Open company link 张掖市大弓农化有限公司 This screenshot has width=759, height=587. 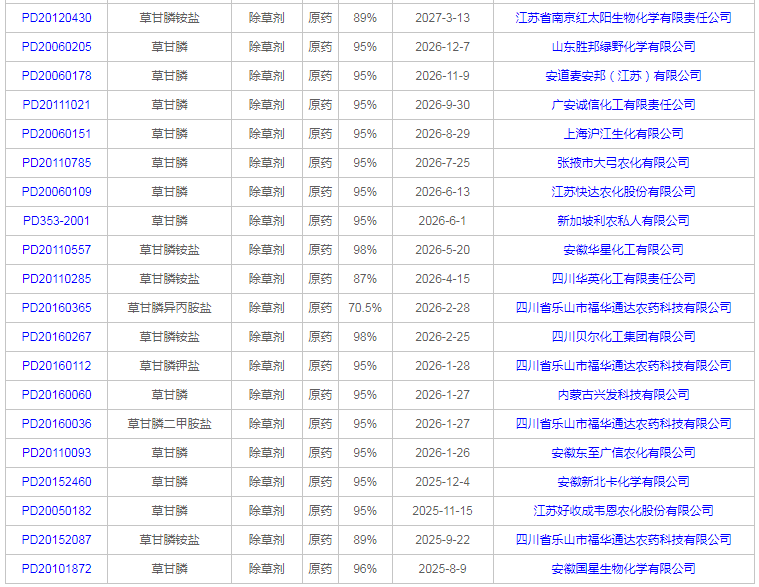[623, 163]
